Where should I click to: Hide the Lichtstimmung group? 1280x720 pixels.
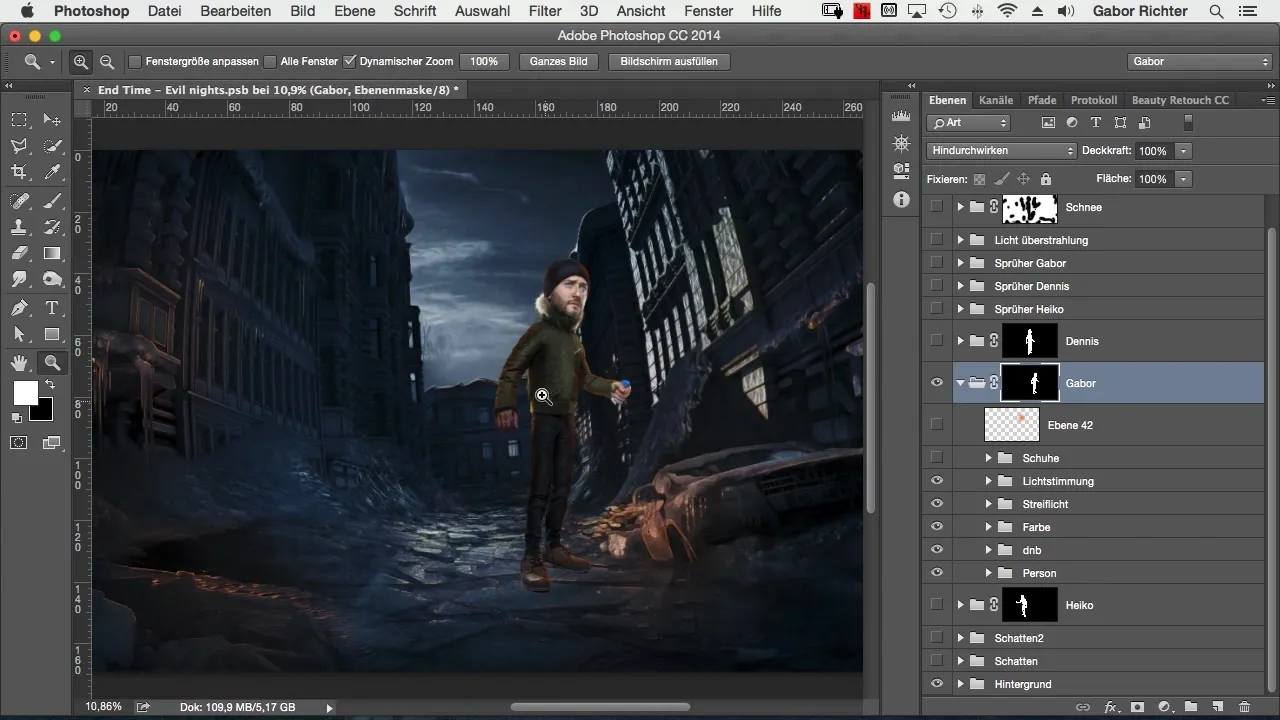937,481
